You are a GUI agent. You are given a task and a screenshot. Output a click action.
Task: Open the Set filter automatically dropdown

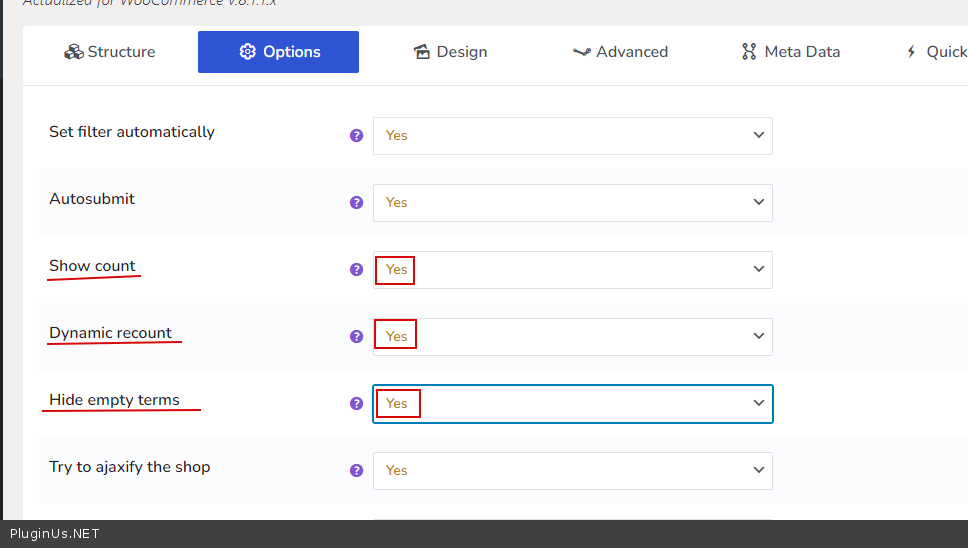coord(572,135)
